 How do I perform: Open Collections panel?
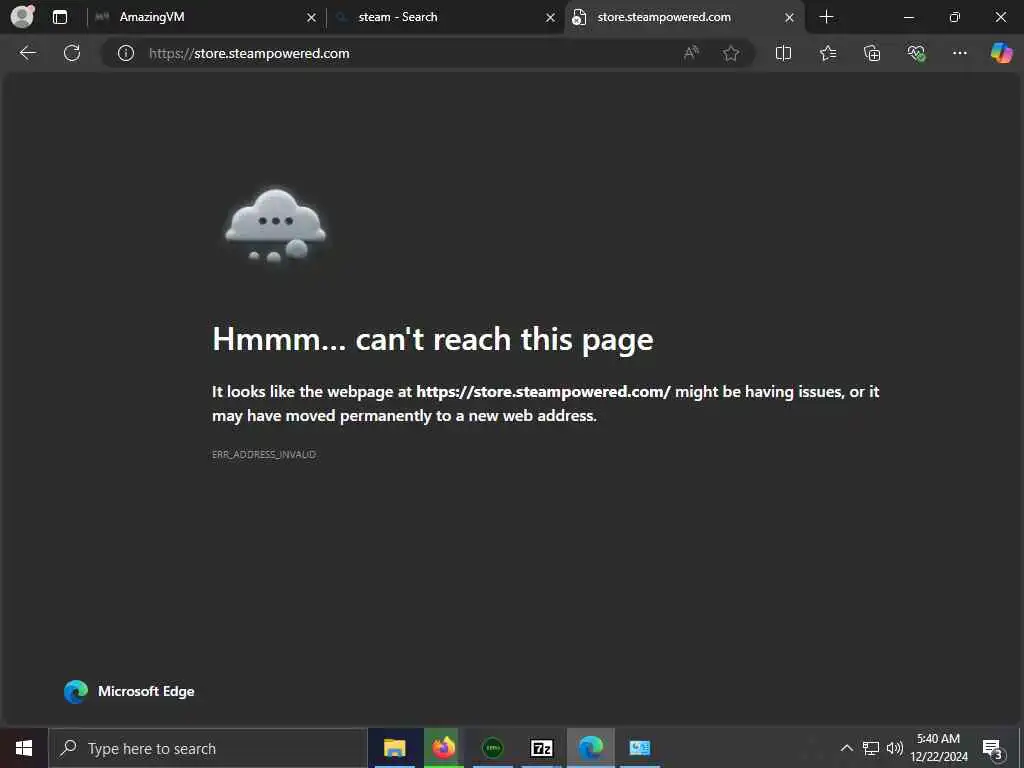(872, 53)
